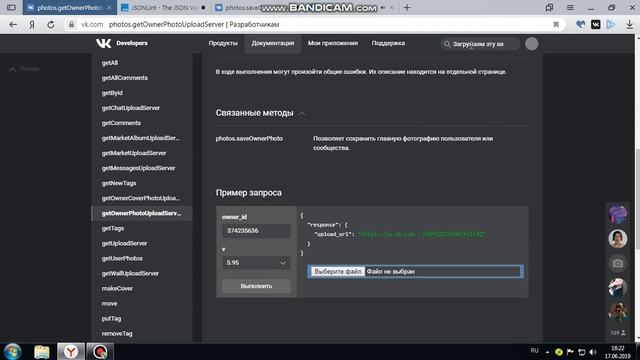
Task: Open the getComments method
Action: point(121,123)
